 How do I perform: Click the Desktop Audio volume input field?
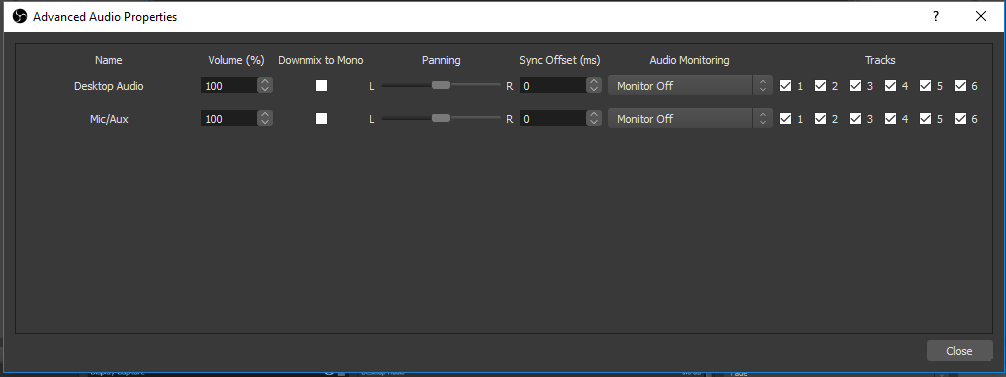229,85
